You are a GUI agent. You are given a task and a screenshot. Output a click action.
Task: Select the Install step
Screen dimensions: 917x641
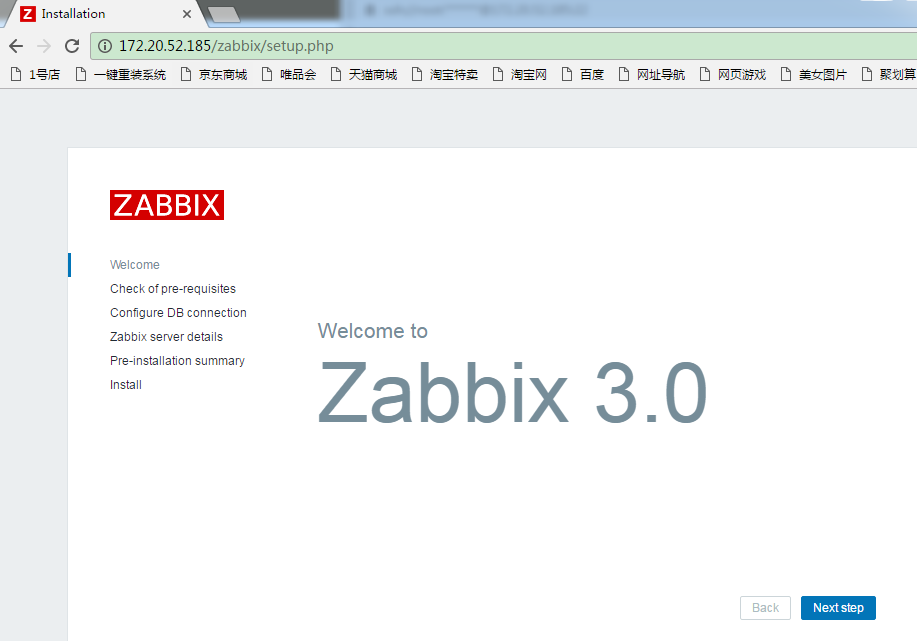pyautogui.click(x=126, y=384)
